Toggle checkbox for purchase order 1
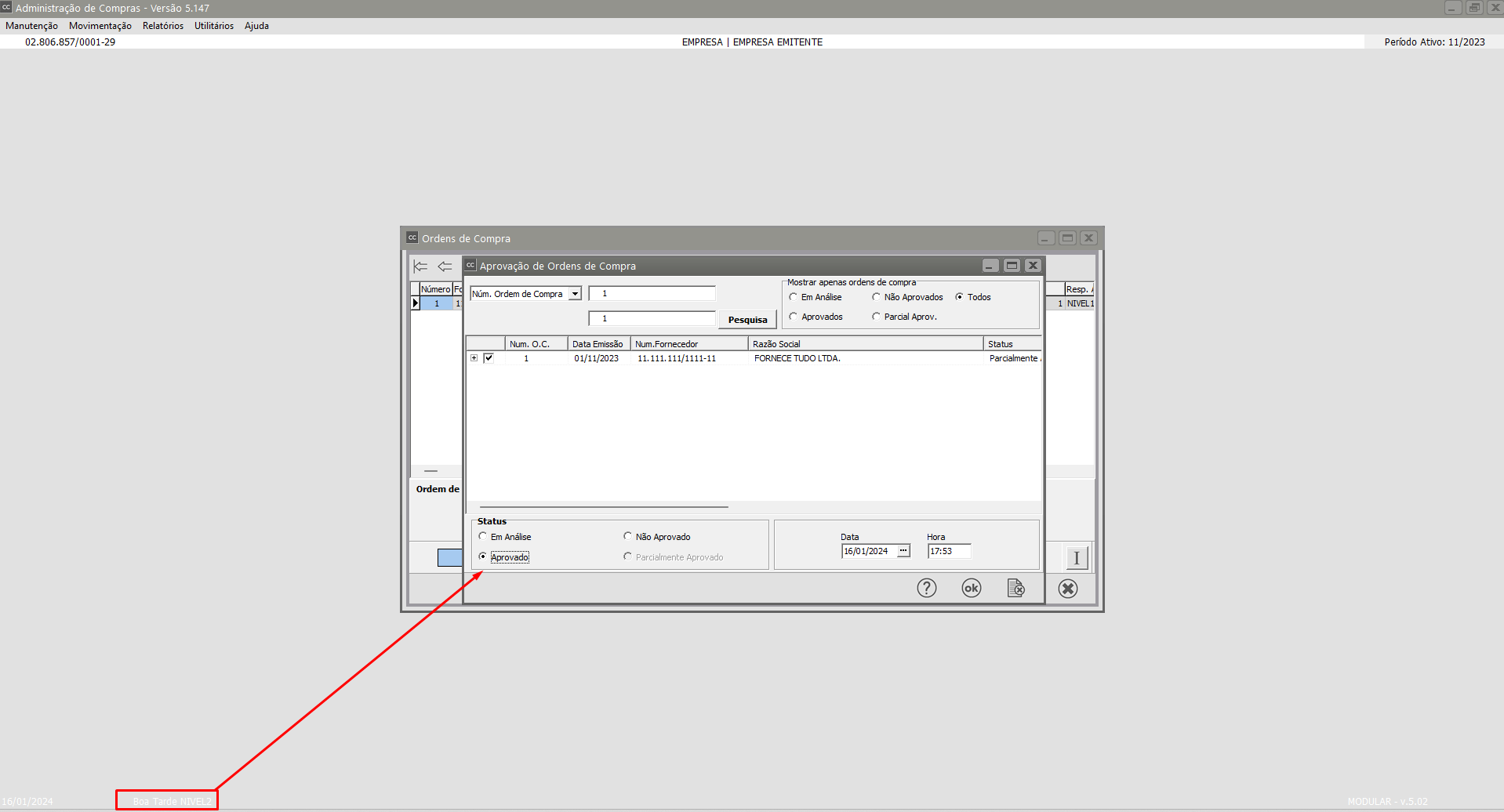1504x812 pixels. coord(489,358)
